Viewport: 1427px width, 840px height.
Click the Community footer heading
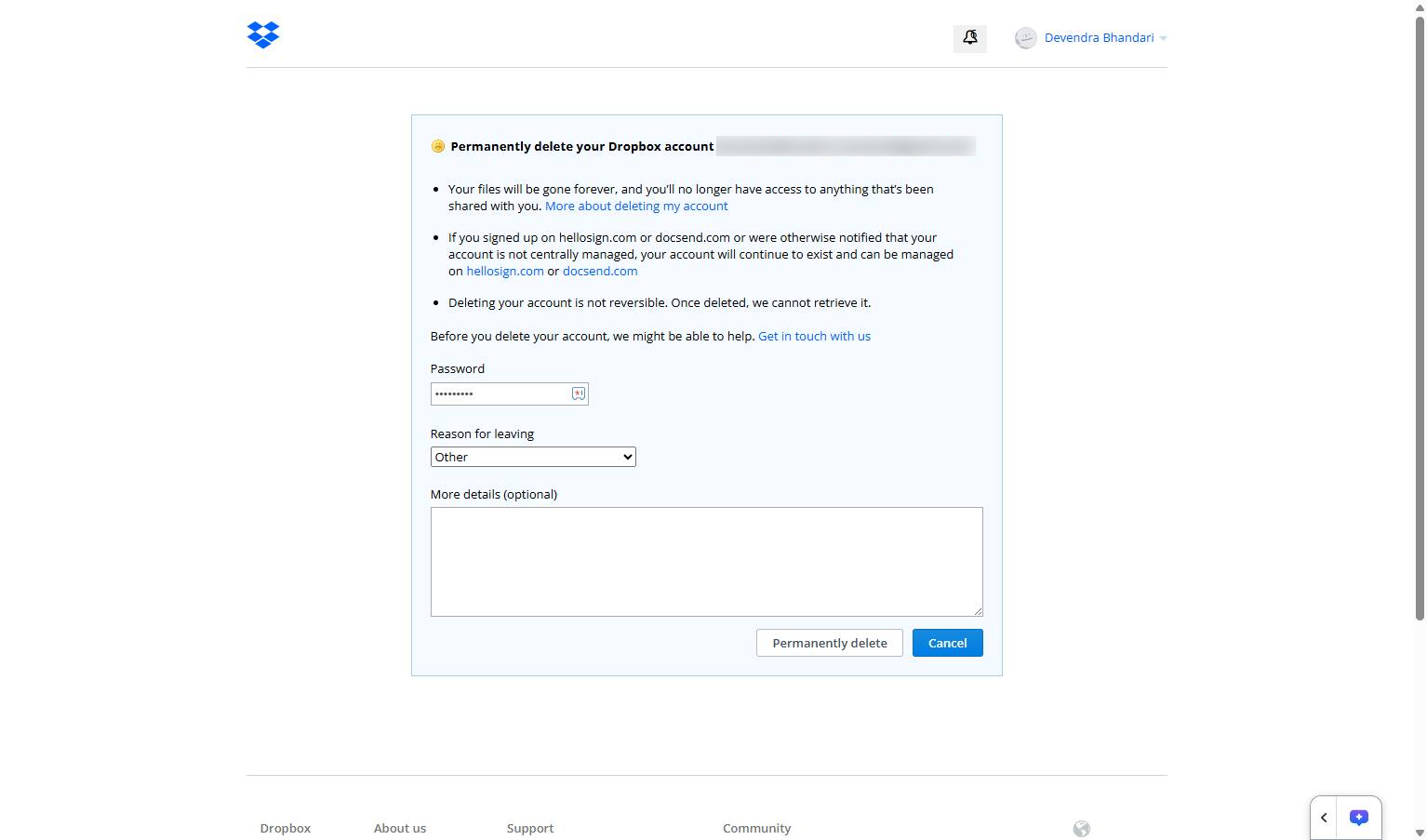point(757,828)
